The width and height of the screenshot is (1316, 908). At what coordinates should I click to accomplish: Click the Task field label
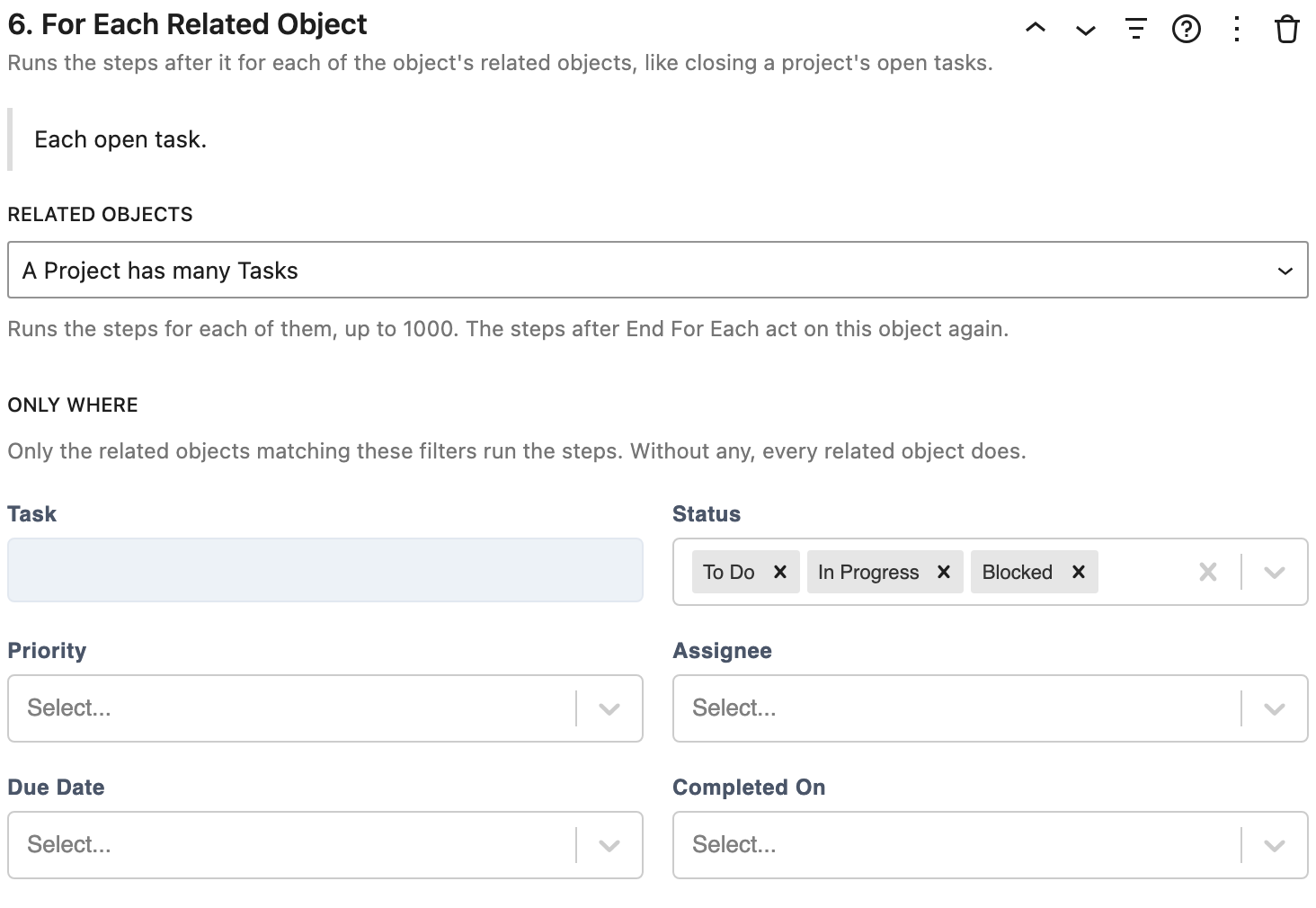[x=31, y=514]
